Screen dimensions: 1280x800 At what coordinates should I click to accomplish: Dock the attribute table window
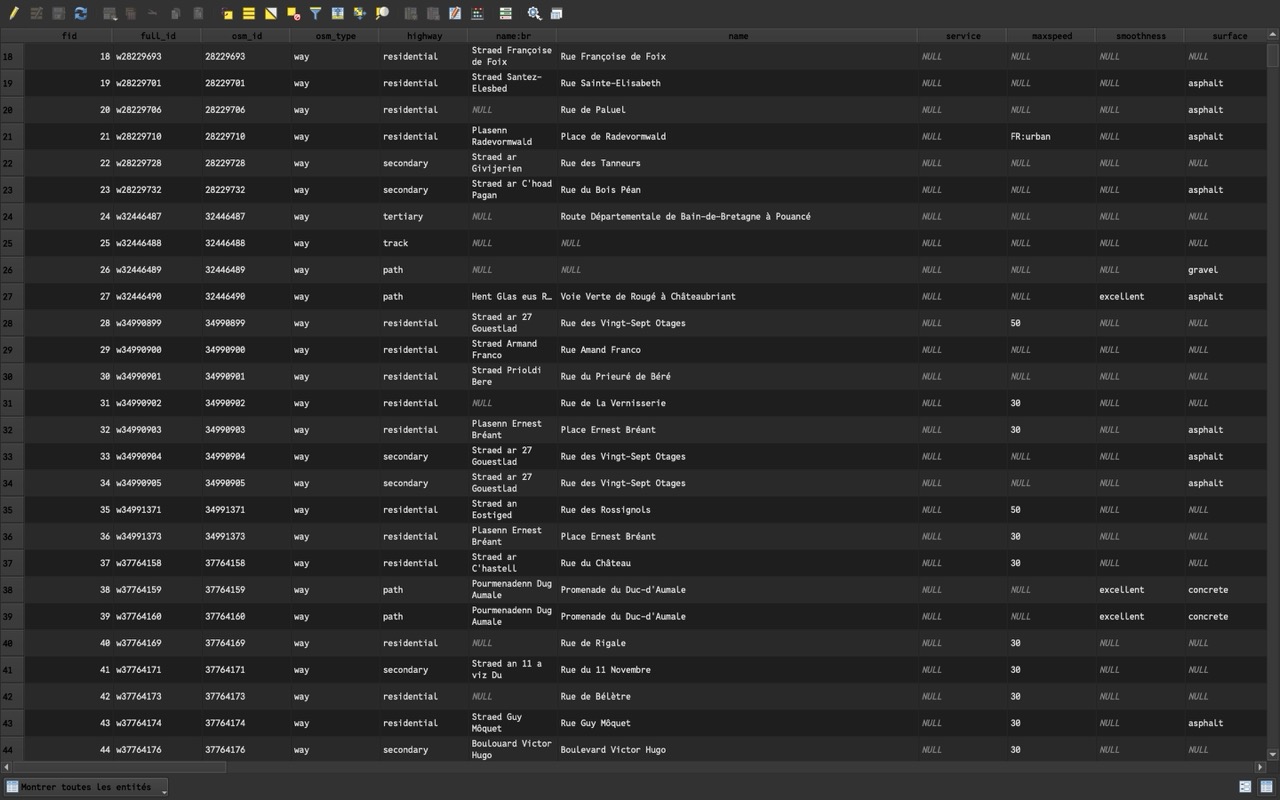[556, 14]
